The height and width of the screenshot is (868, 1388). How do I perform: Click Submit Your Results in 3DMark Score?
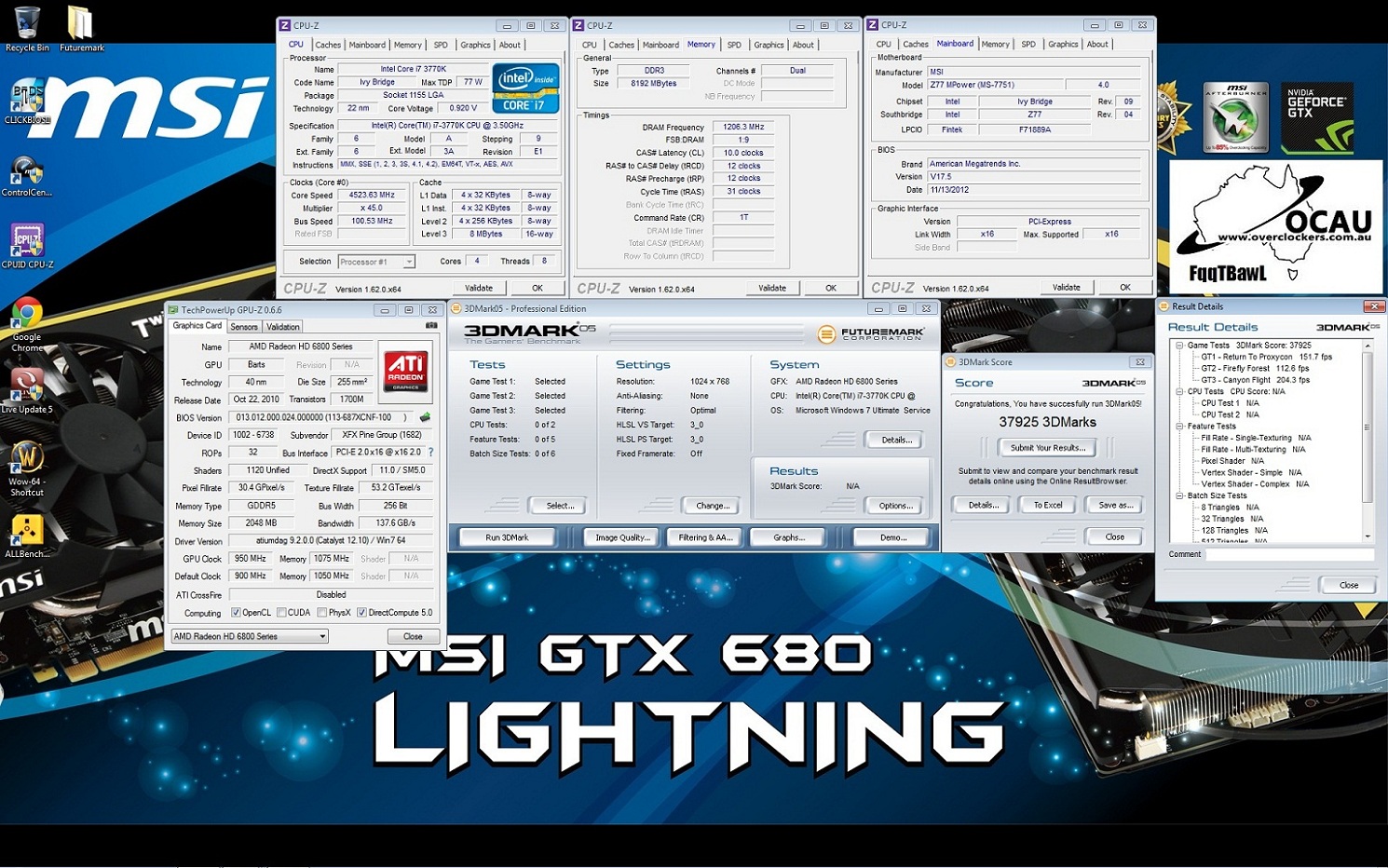(x=1048, y=448)
